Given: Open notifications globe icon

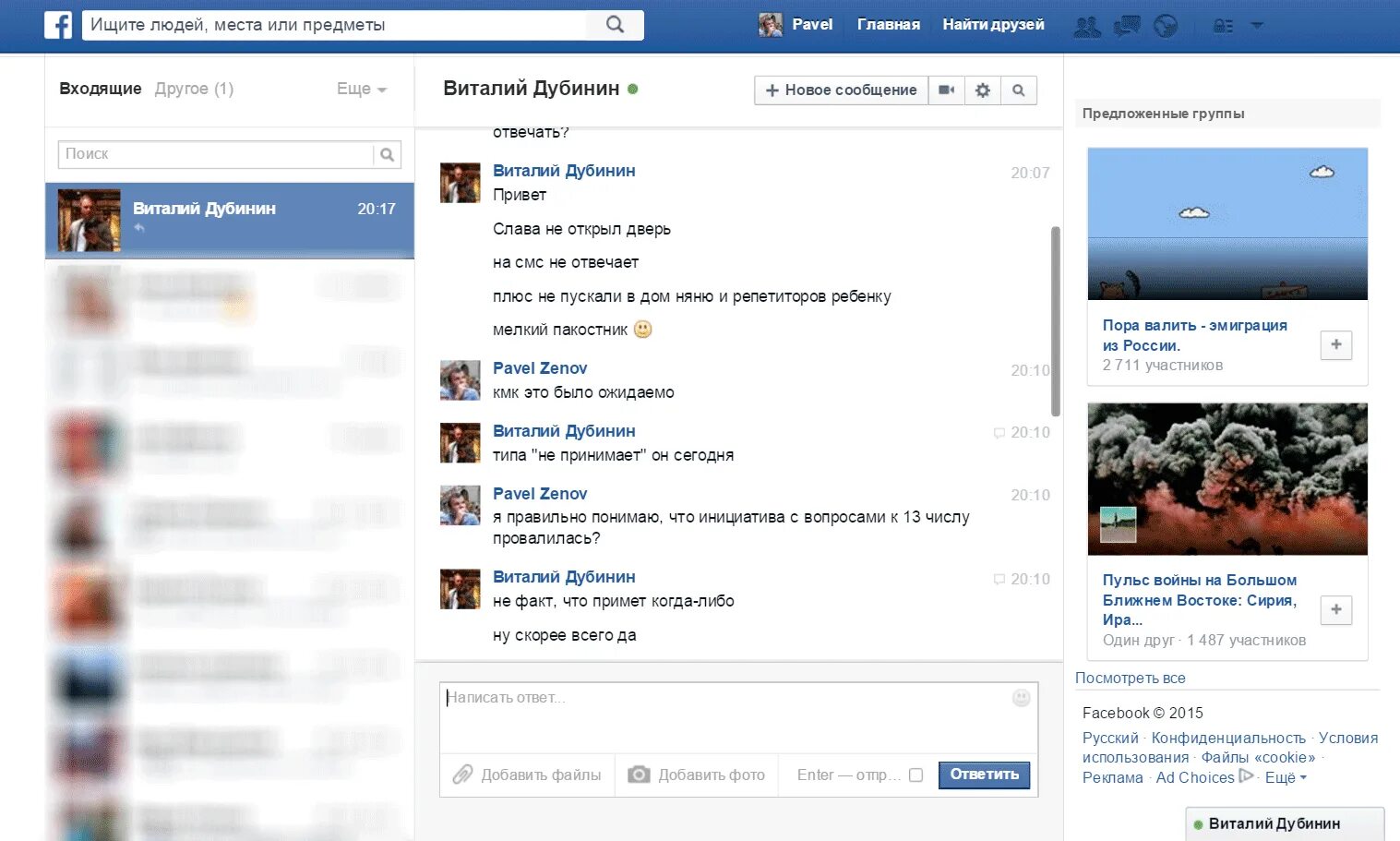Looking at the screenshot, I should [1166, 26].
